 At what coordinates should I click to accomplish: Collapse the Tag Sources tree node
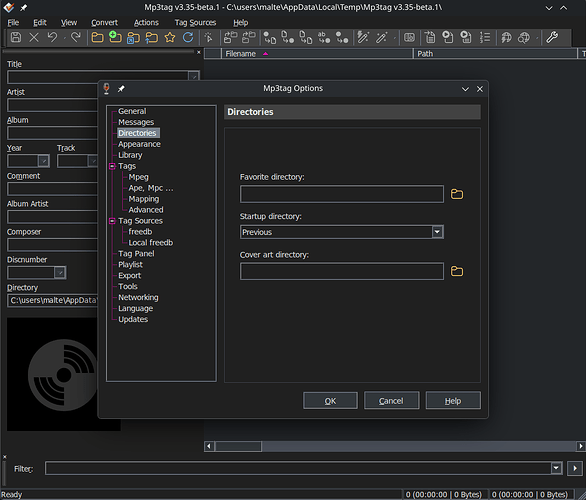112,221
